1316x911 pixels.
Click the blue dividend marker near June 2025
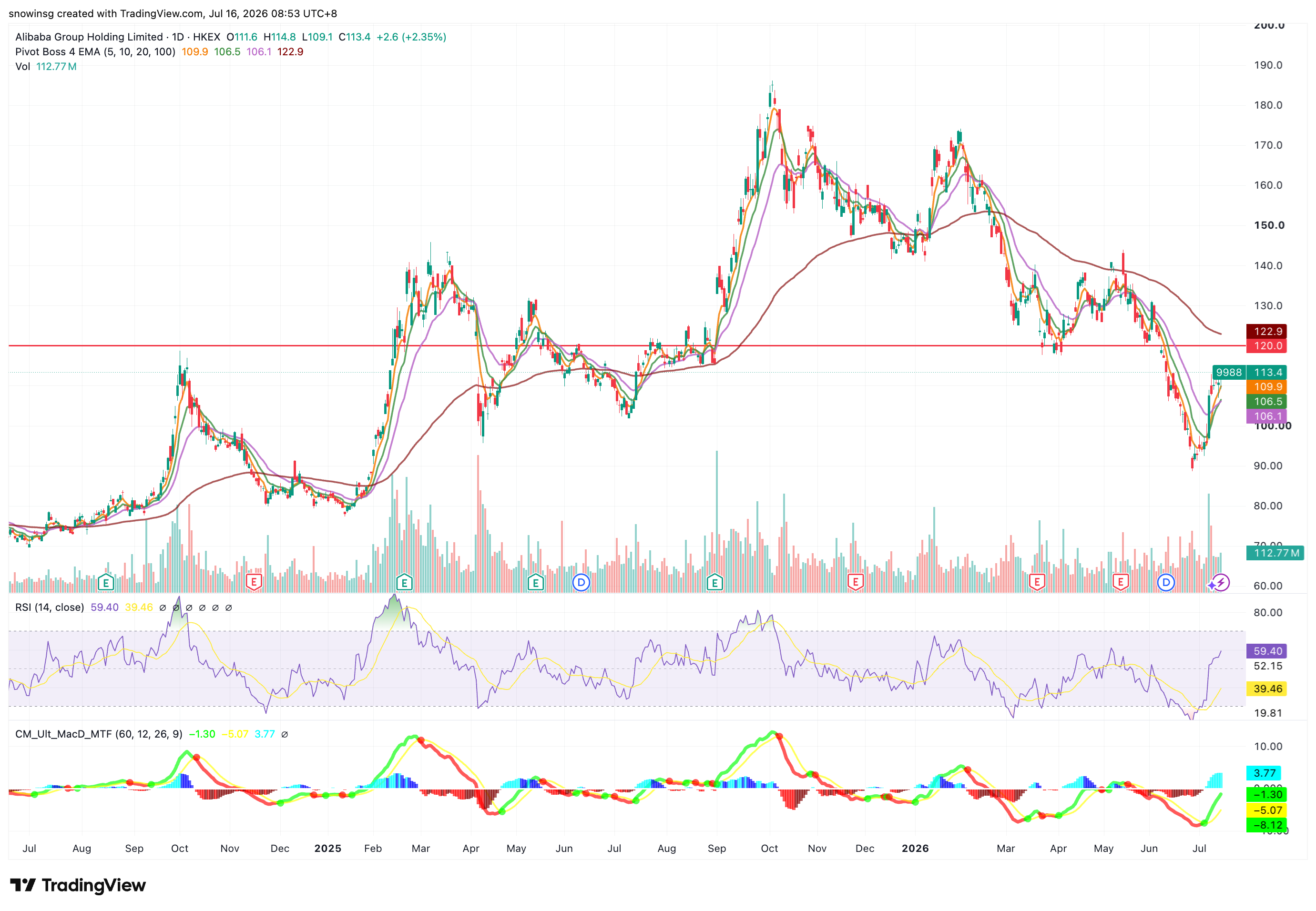point(581,583)
